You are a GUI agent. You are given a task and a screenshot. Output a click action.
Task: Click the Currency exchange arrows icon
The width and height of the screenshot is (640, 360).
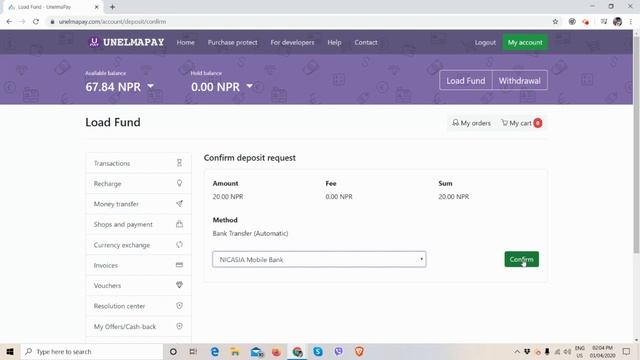tap(179, 244)
